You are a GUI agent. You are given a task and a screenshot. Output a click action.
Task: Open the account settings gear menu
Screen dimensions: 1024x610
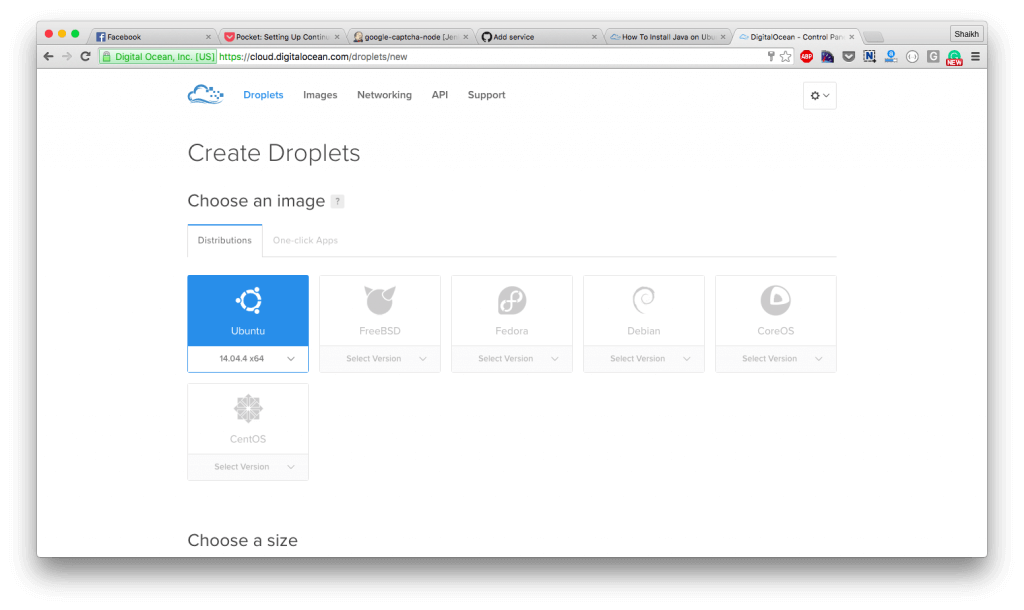[818, 95]
